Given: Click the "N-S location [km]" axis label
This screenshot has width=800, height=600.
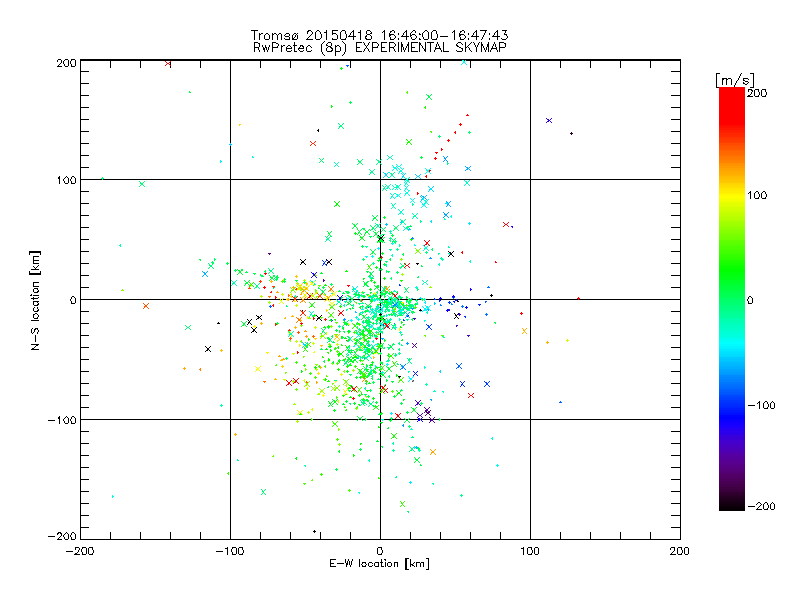Looking at the screenshot, I should (35, 301).
